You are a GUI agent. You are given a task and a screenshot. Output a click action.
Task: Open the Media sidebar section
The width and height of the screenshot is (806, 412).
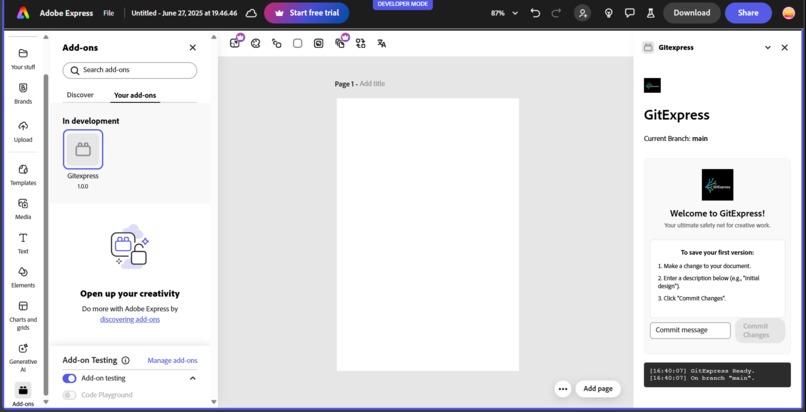(23, 209)
